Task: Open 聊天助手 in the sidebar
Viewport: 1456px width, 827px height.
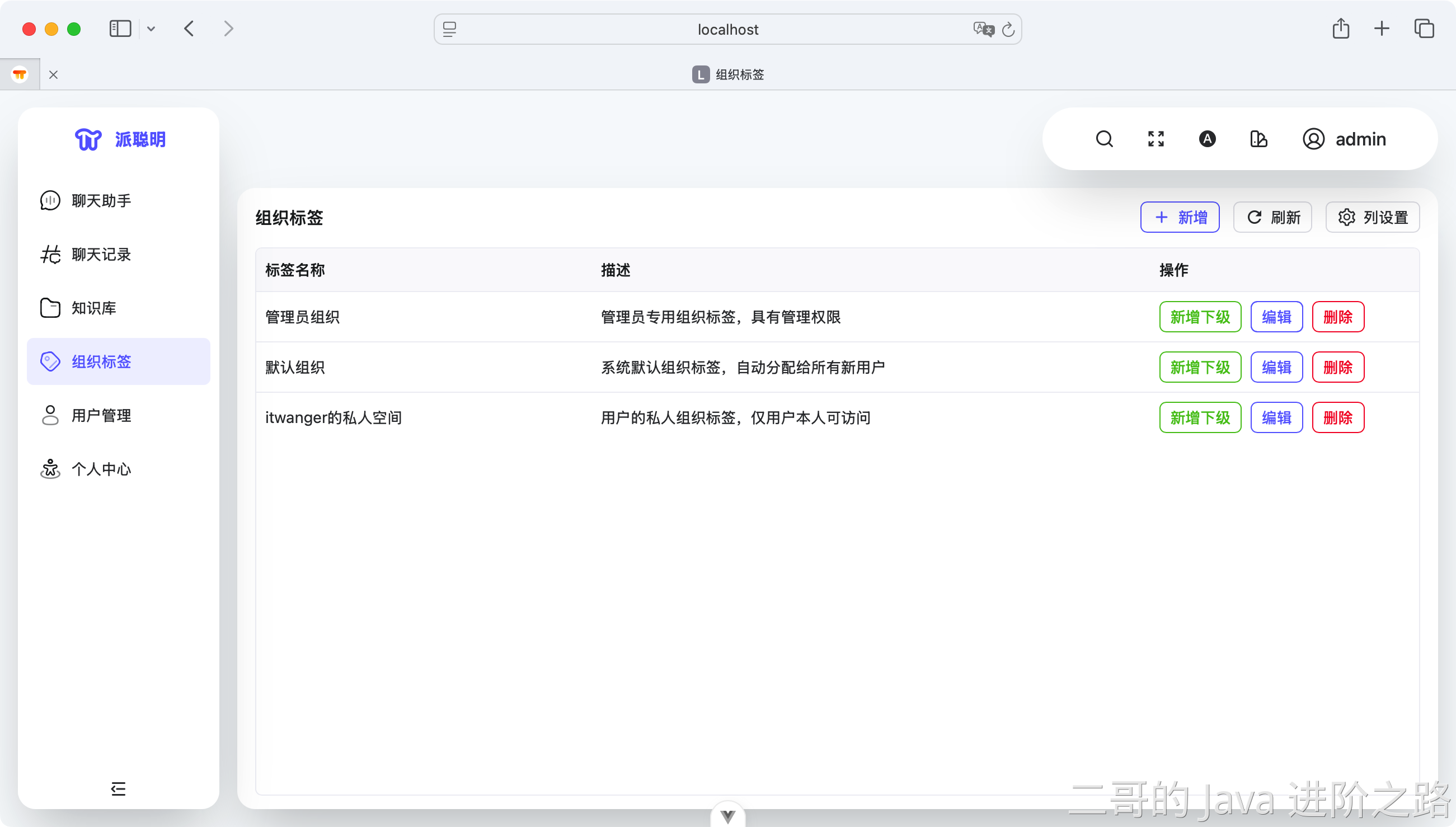Action: click(101, 200)
